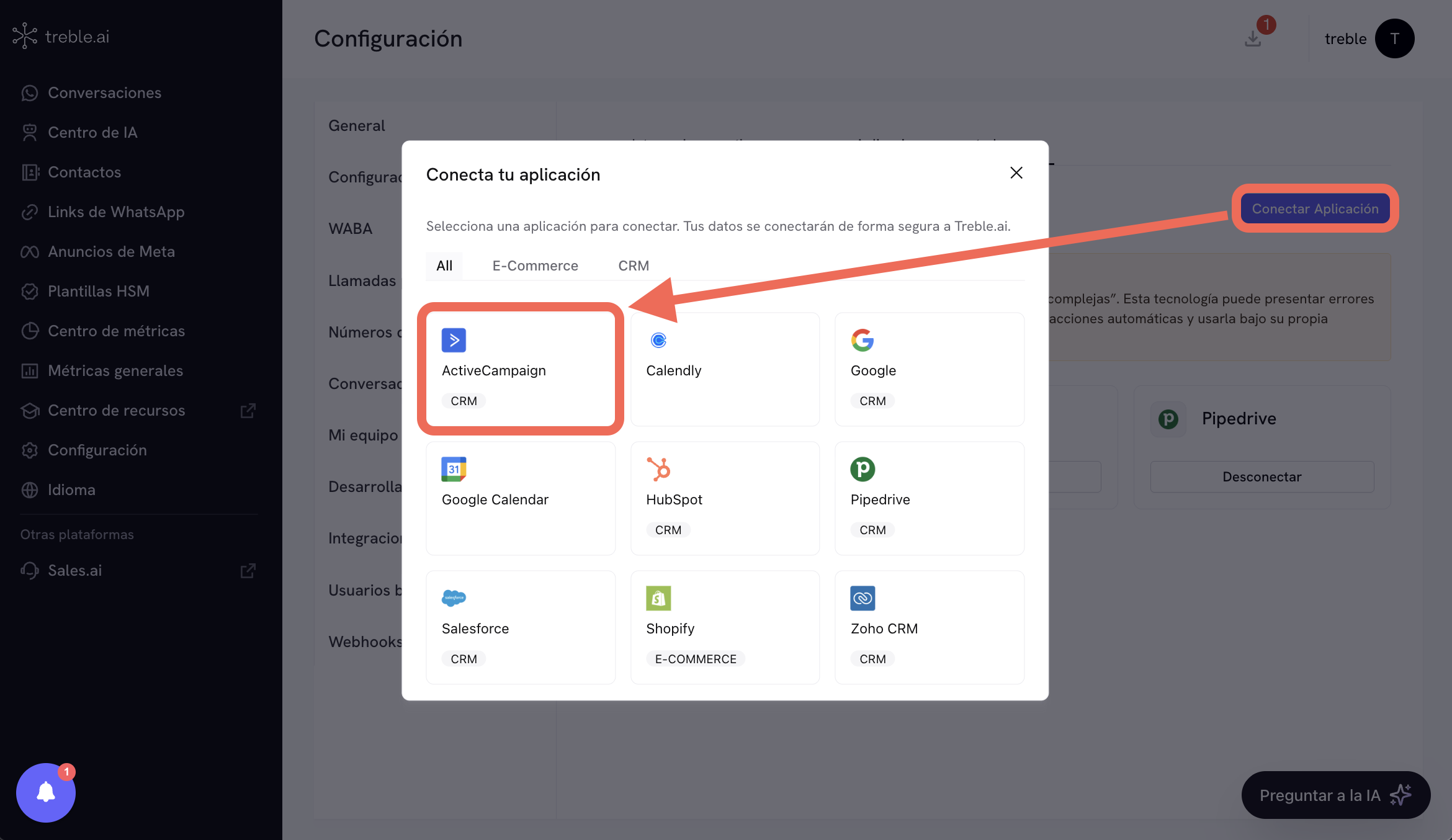Switch to the CRM filter tab
This screenshot has height=840, width=1452.
[x=633, y=266]
